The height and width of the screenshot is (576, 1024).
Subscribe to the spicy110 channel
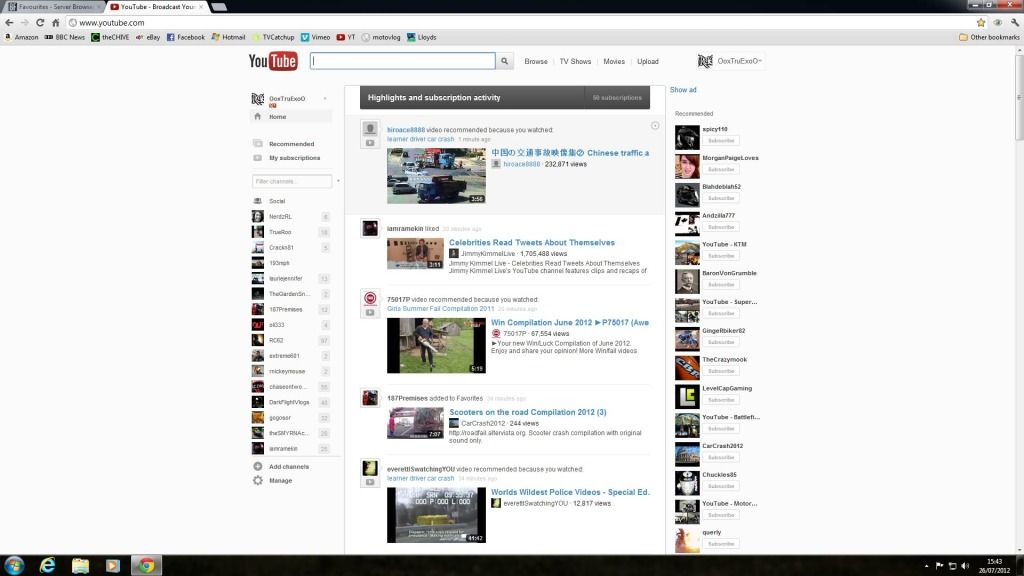[721, 140]
